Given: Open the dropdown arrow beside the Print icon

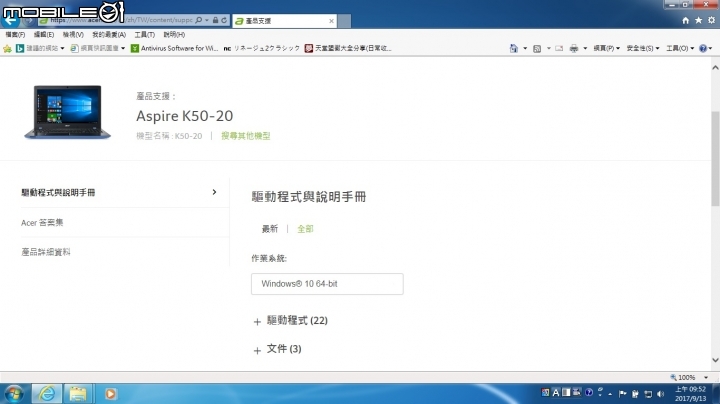Looking at the screenshot, I should pos(585,48).
